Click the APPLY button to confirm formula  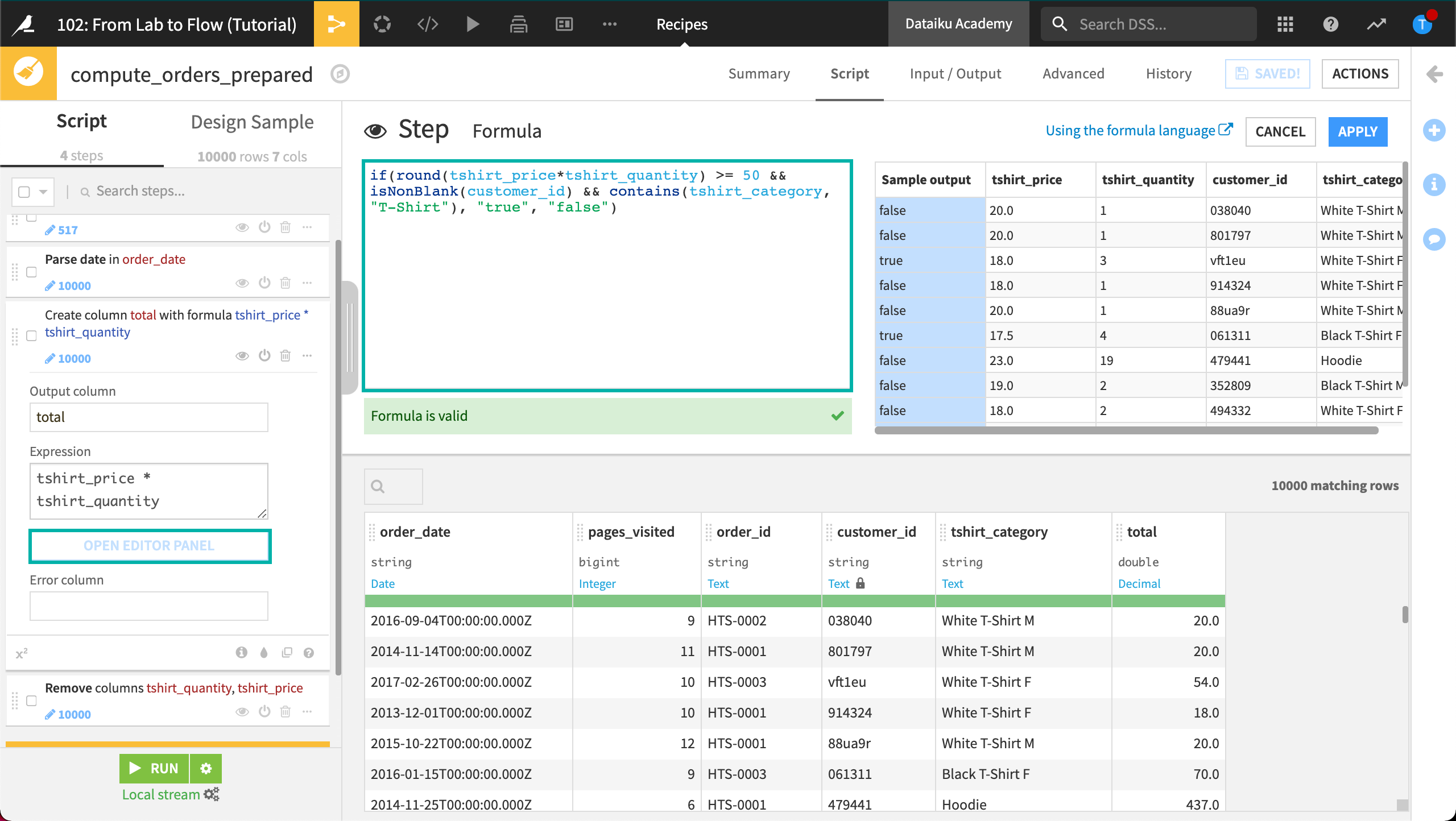tap(1356, 131)
